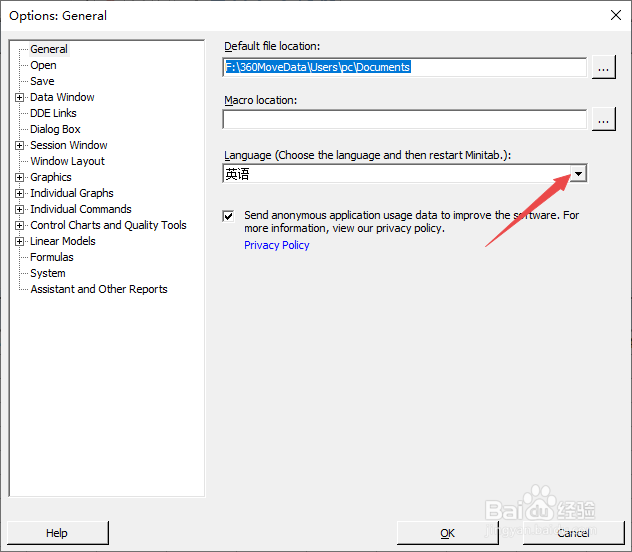Select DDE Links category
This screenshot has width=632, height=552.
[x=53, y=113]
